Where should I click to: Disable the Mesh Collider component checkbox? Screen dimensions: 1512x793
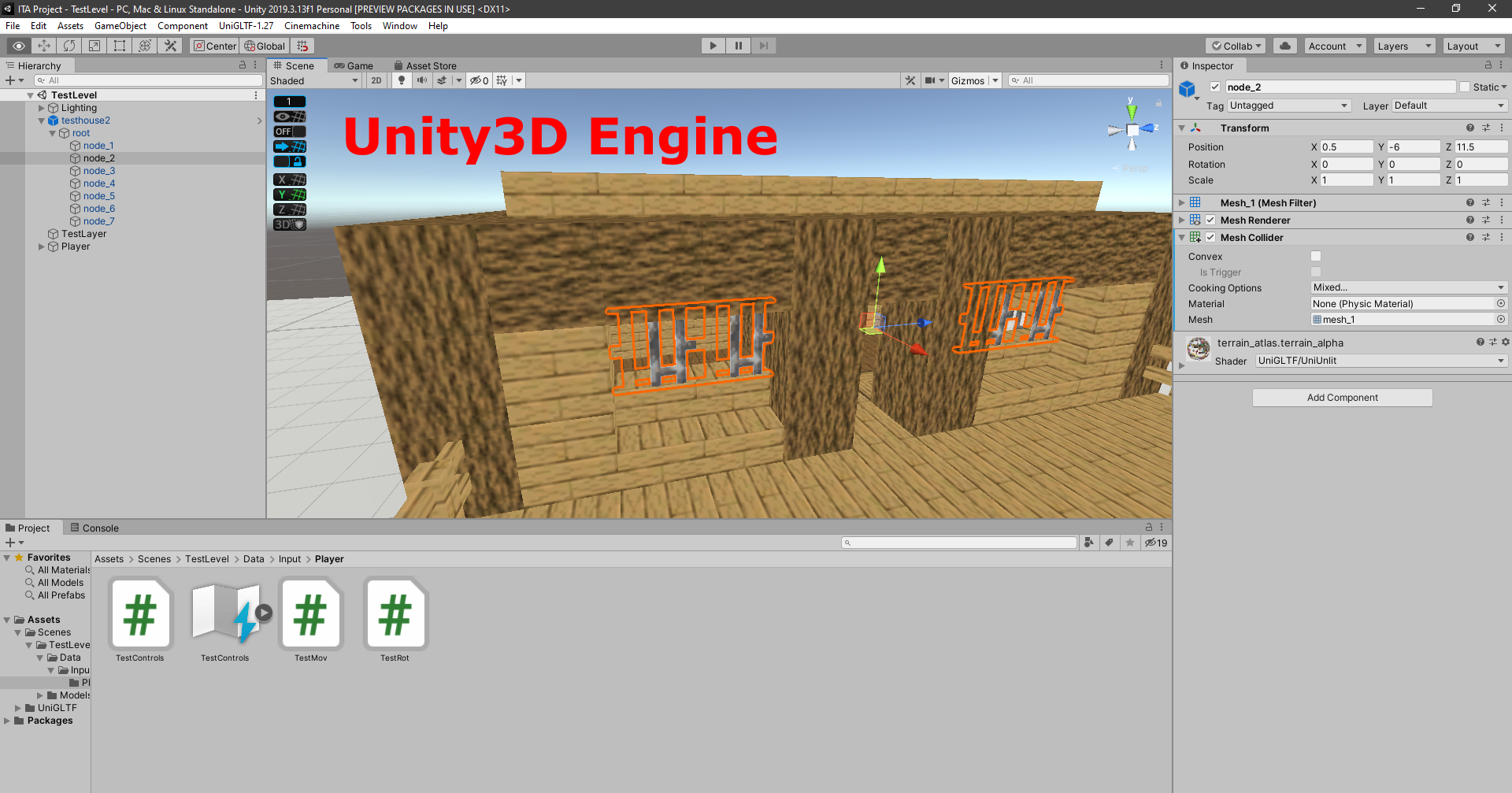point(1210,237)
